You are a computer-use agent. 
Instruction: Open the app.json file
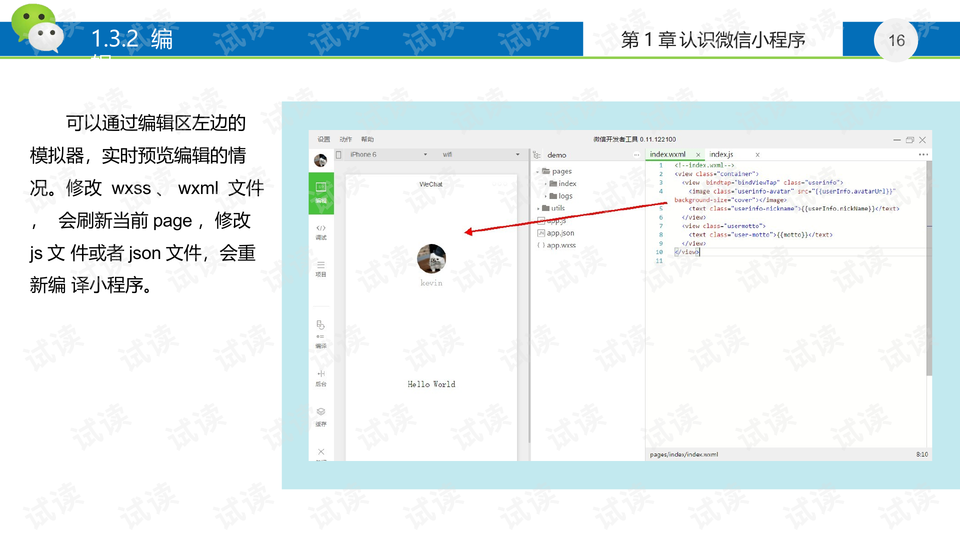coord(556,233)
